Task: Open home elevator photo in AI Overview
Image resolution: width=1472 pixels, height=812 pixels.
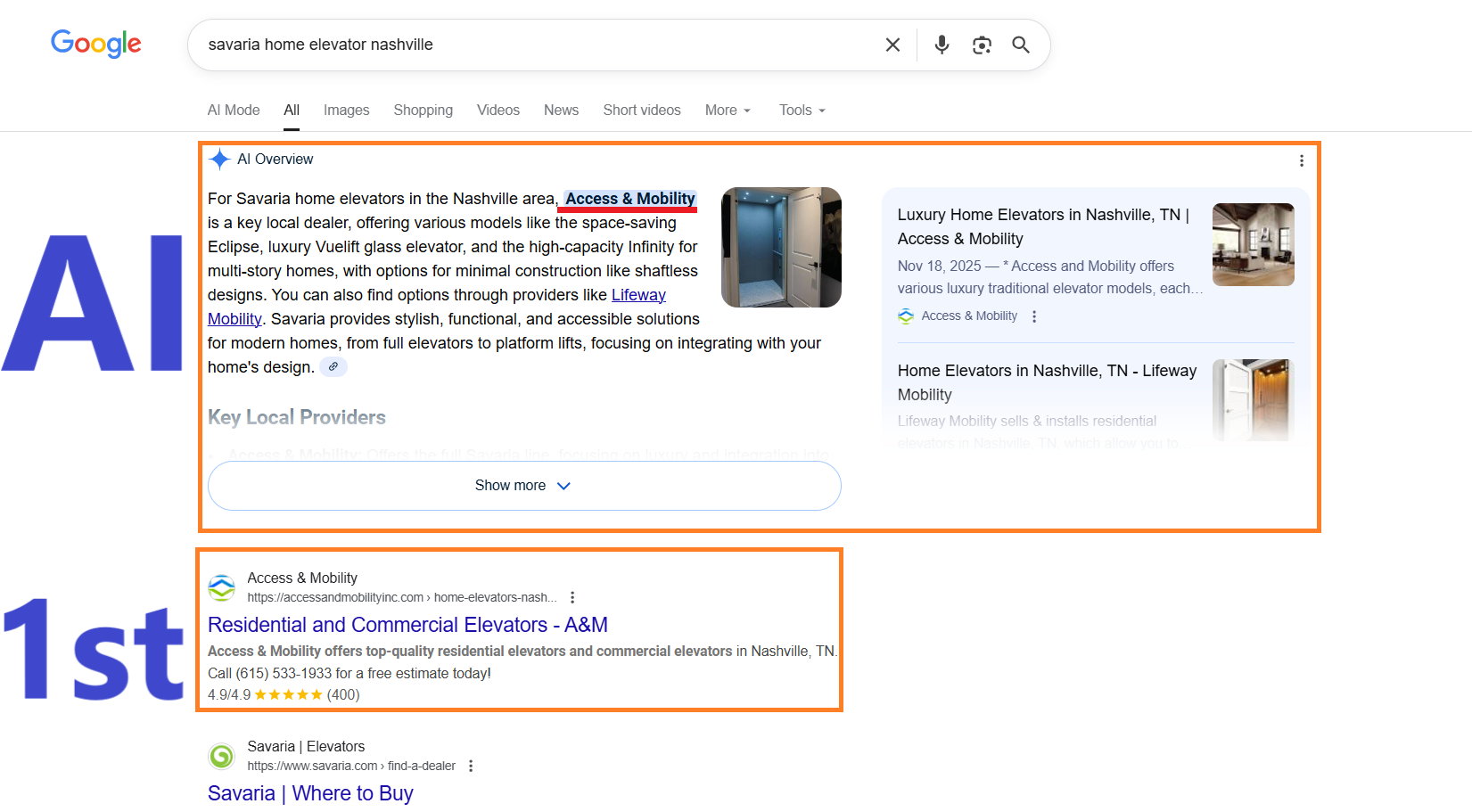Action: pos(781,247)
